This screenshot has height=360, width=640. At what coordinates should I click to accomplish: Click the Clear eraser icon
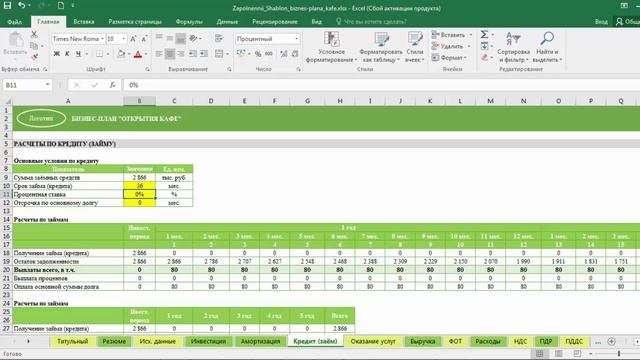point(484,58)
